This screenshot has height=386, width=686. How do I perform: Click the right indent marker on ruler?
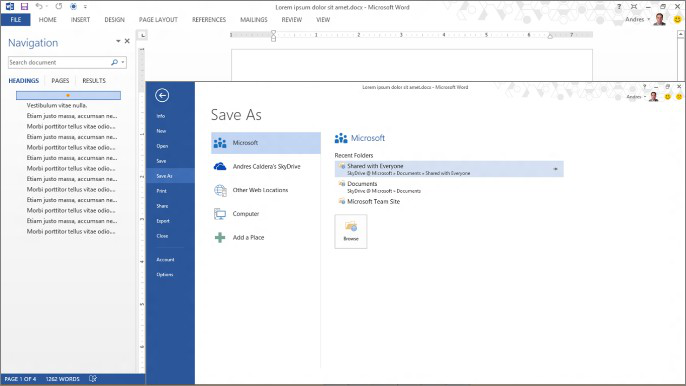(x=550, y=36)
